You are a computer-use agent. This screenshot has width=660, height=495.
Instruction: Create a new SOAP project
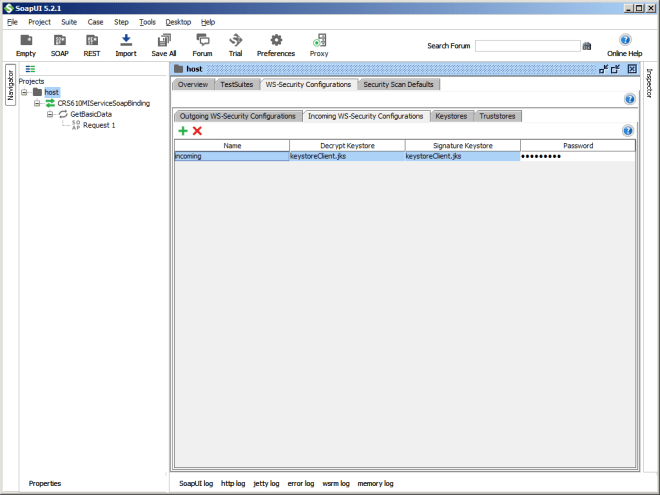click(x=60, y=44)
